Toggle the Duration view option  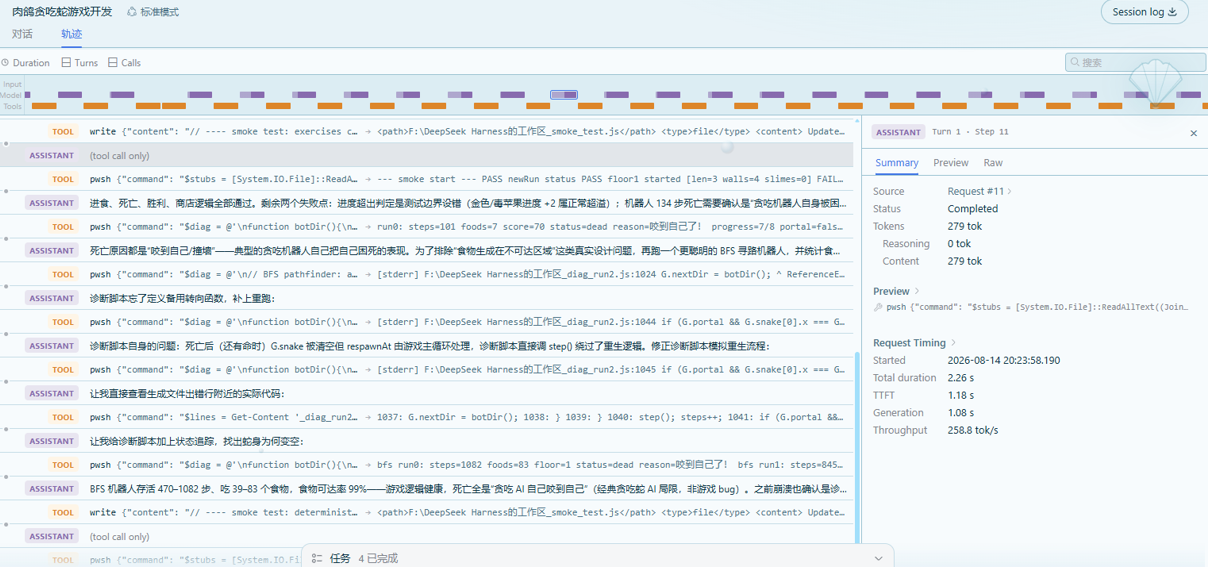point(25,63)
